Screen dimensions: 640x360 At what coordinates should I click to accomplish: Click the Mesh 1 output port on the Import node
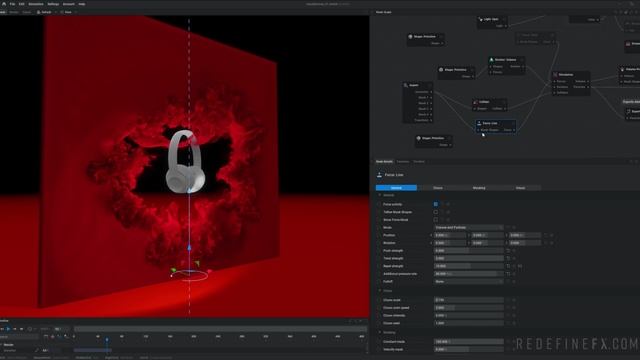pyautogui.click(x=431, y=98)
